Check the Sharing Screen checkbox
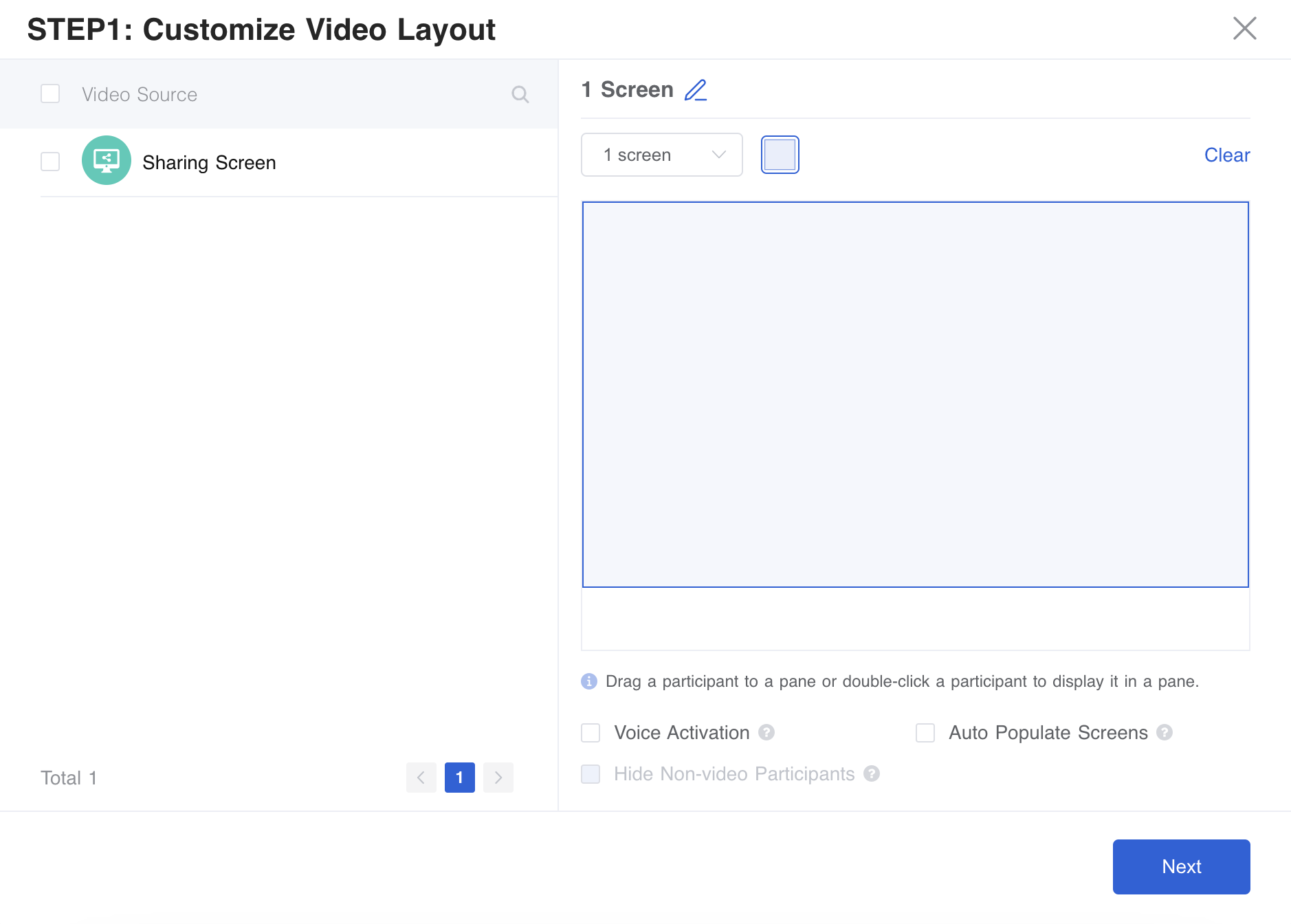Image resolution: width=1291 pixels, height=924 pixels. [50, 162]
